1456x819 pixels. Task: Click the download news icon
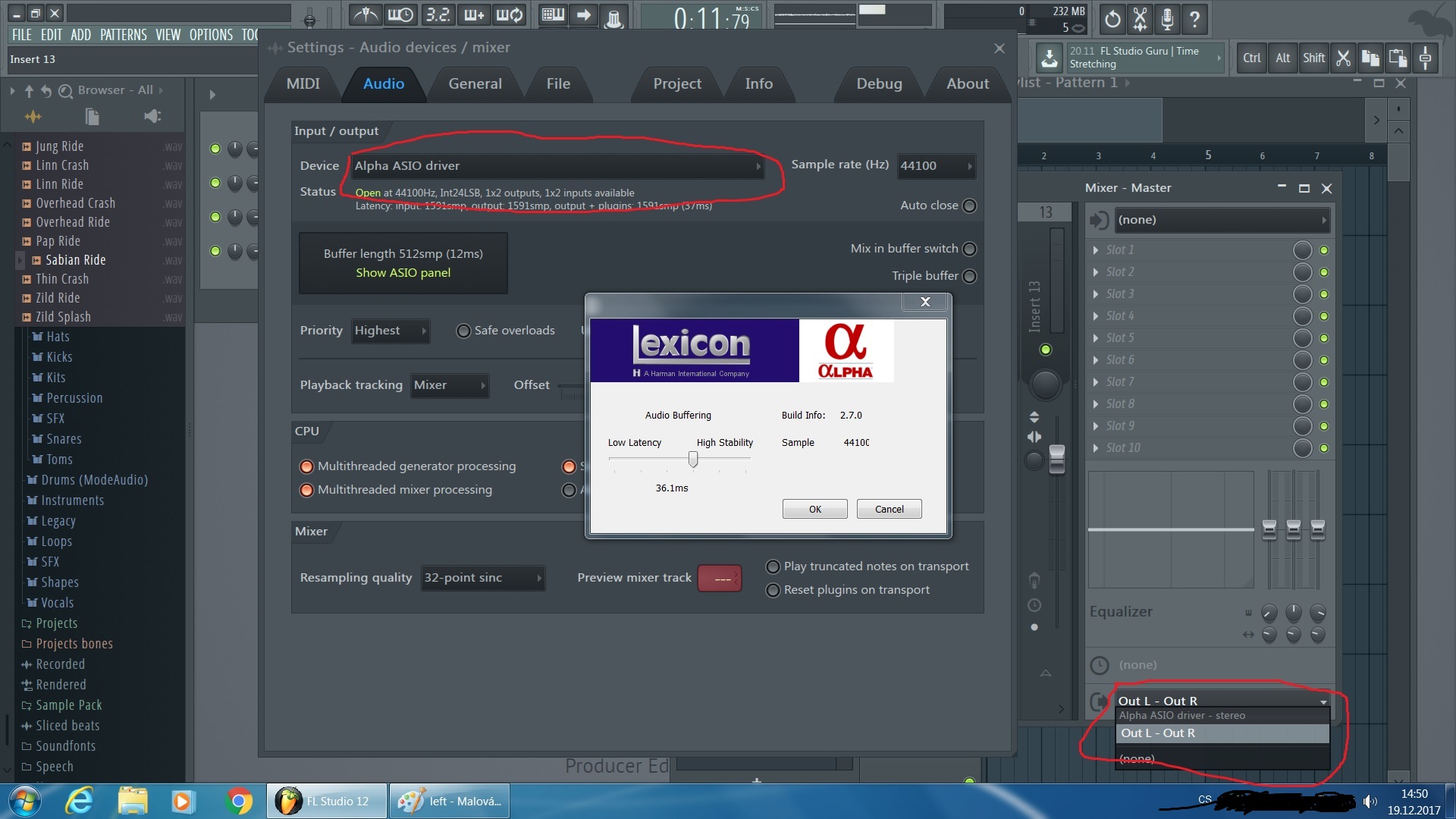pos(1049,58)
